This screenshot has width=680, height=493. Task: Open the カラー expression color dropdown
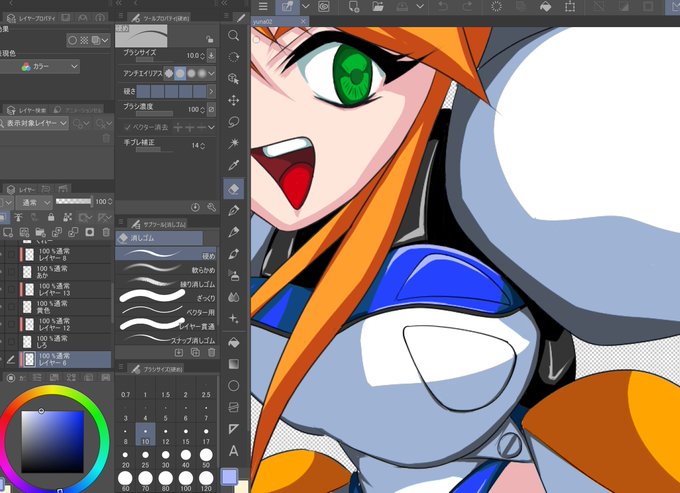click(x=40, y=67)
